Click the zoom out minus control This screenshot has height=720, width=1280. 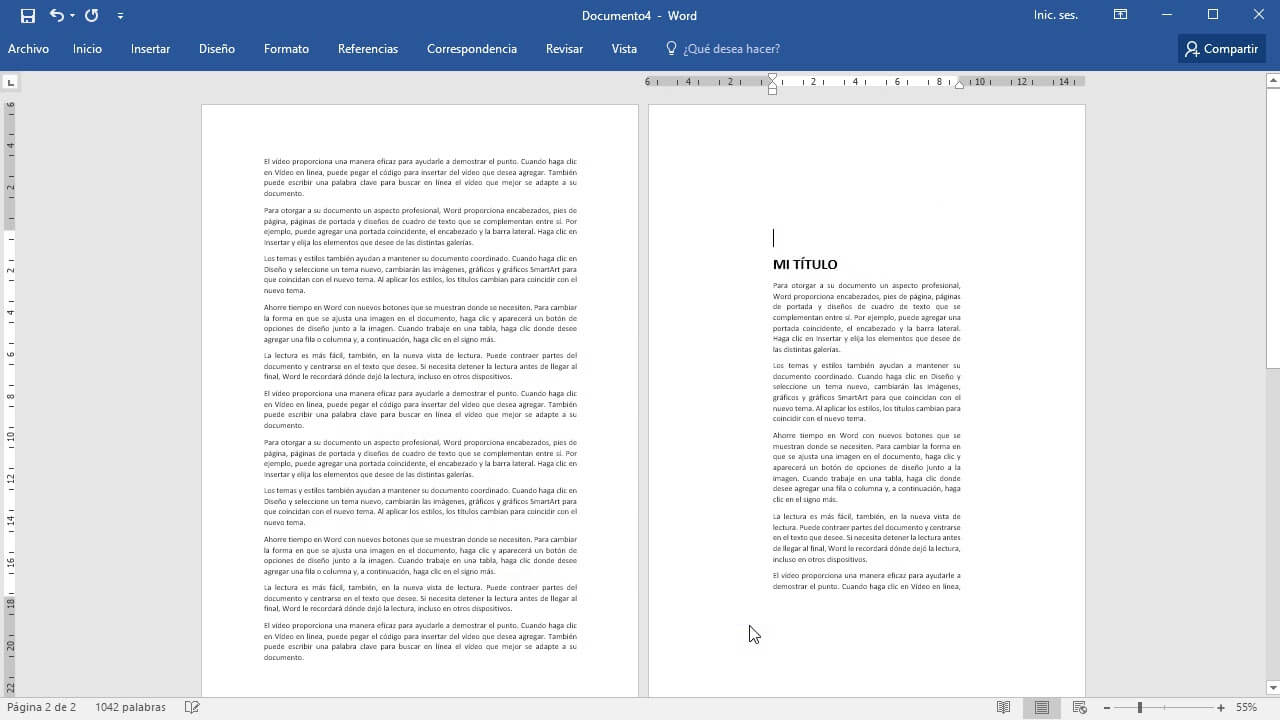tap(1108, 707)
